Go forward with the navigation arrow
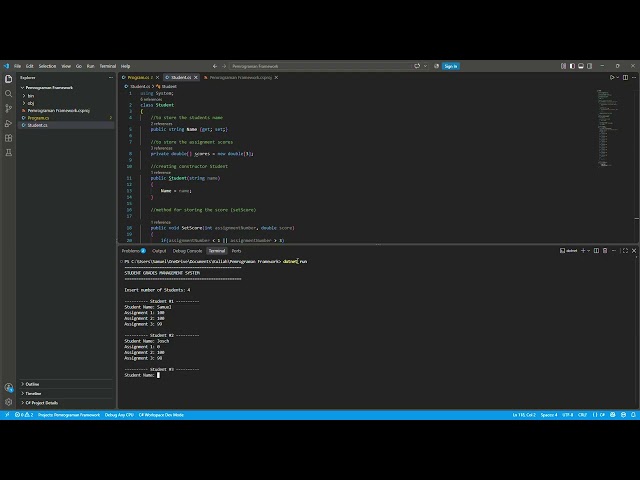This screenshot has width=640, height=480. [224, 66]
